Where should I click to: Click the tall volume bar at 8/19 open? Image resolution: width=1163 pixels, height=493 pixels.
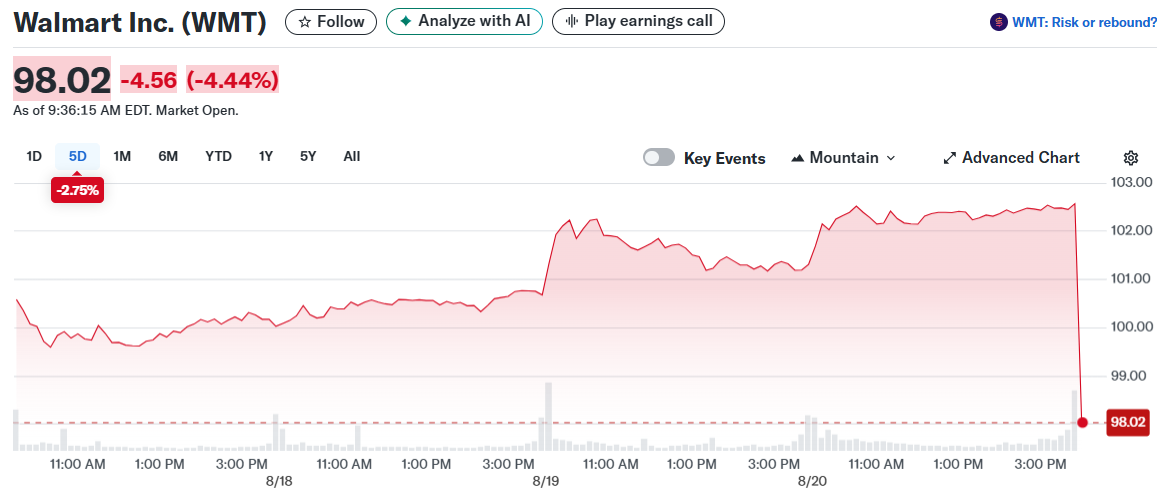point(548,417)
